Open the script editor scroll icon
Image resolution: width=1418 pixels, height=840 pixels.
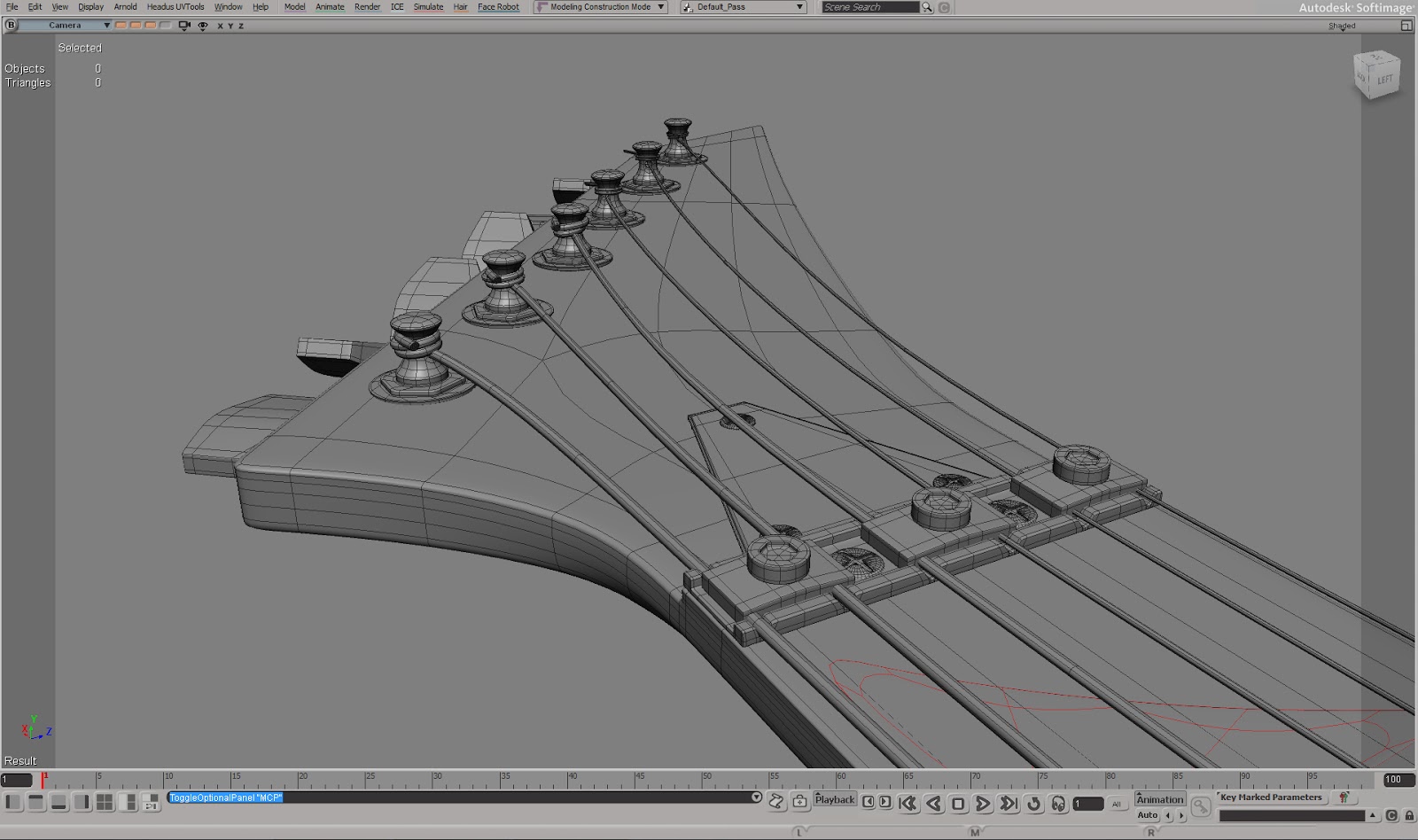click(x=775, y=801)
